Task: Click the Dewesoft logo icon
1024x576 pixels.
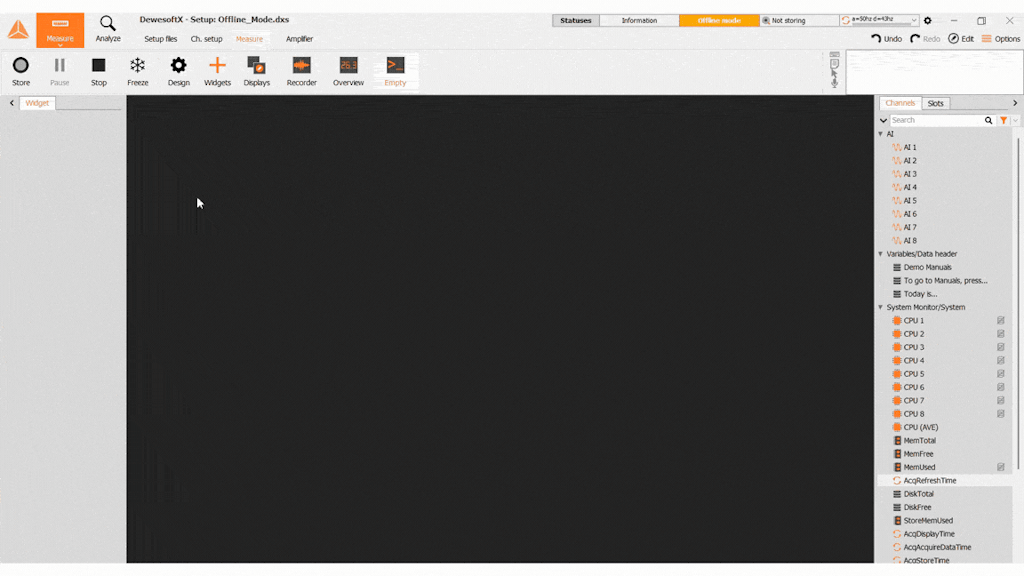Action: pos(18,30)
